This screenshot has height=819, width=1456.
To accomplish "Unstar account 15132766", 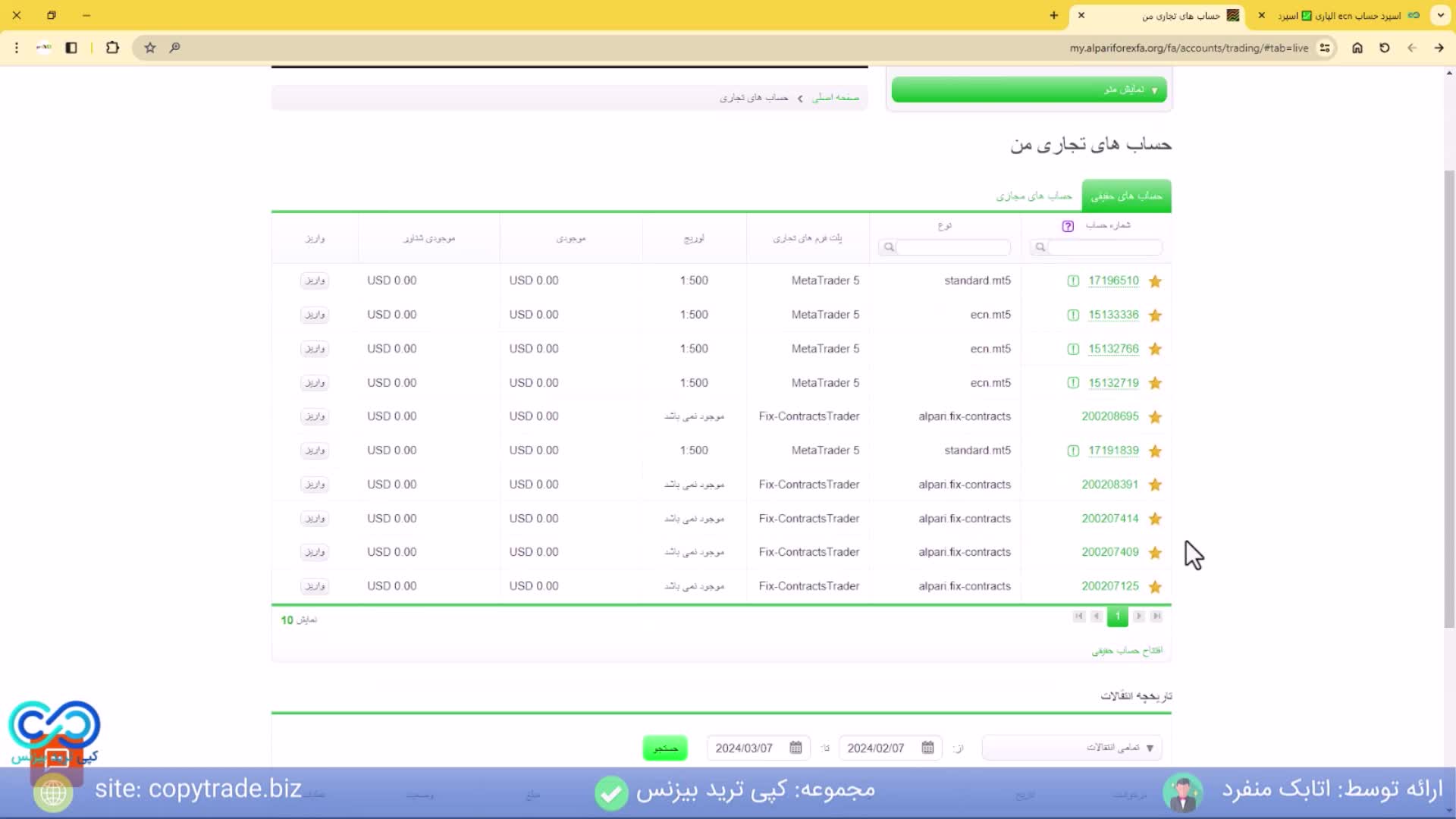I will pyautogui.click(x=1155, y=349).
